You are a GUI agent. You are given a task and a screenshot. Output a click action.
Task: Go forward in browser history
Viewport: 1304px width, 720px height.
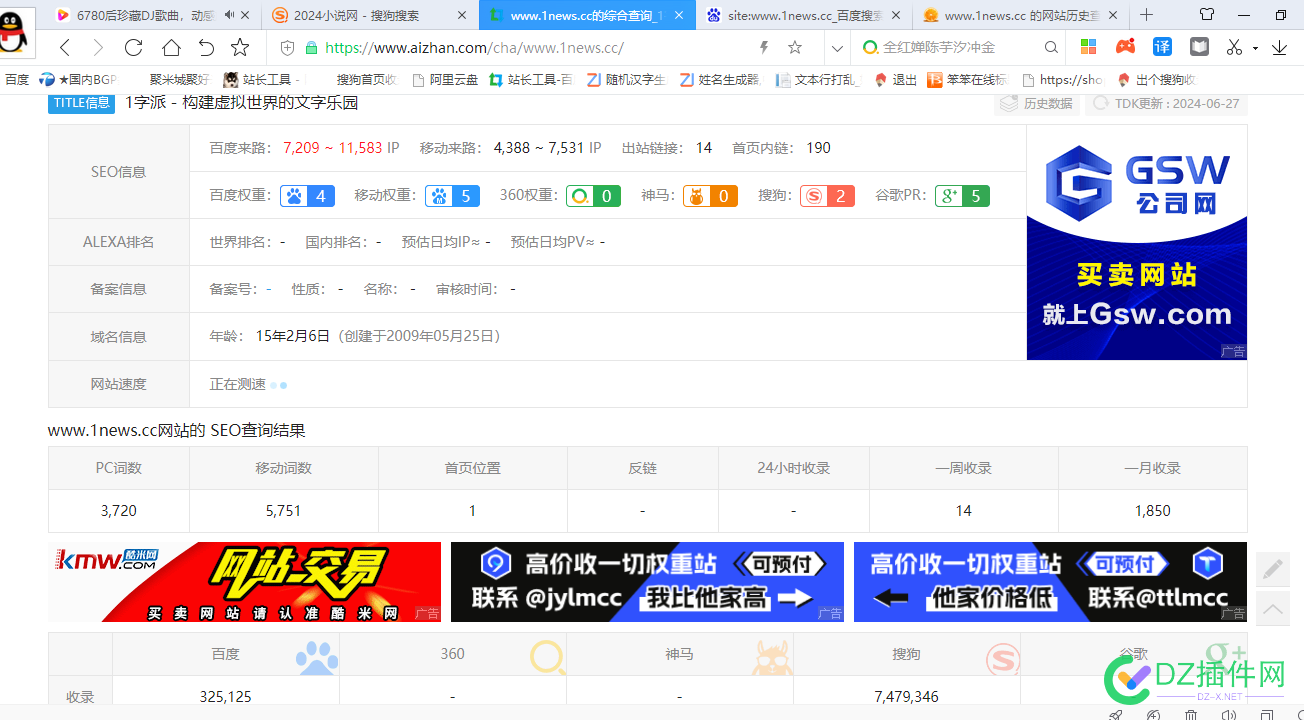(98, 48)
